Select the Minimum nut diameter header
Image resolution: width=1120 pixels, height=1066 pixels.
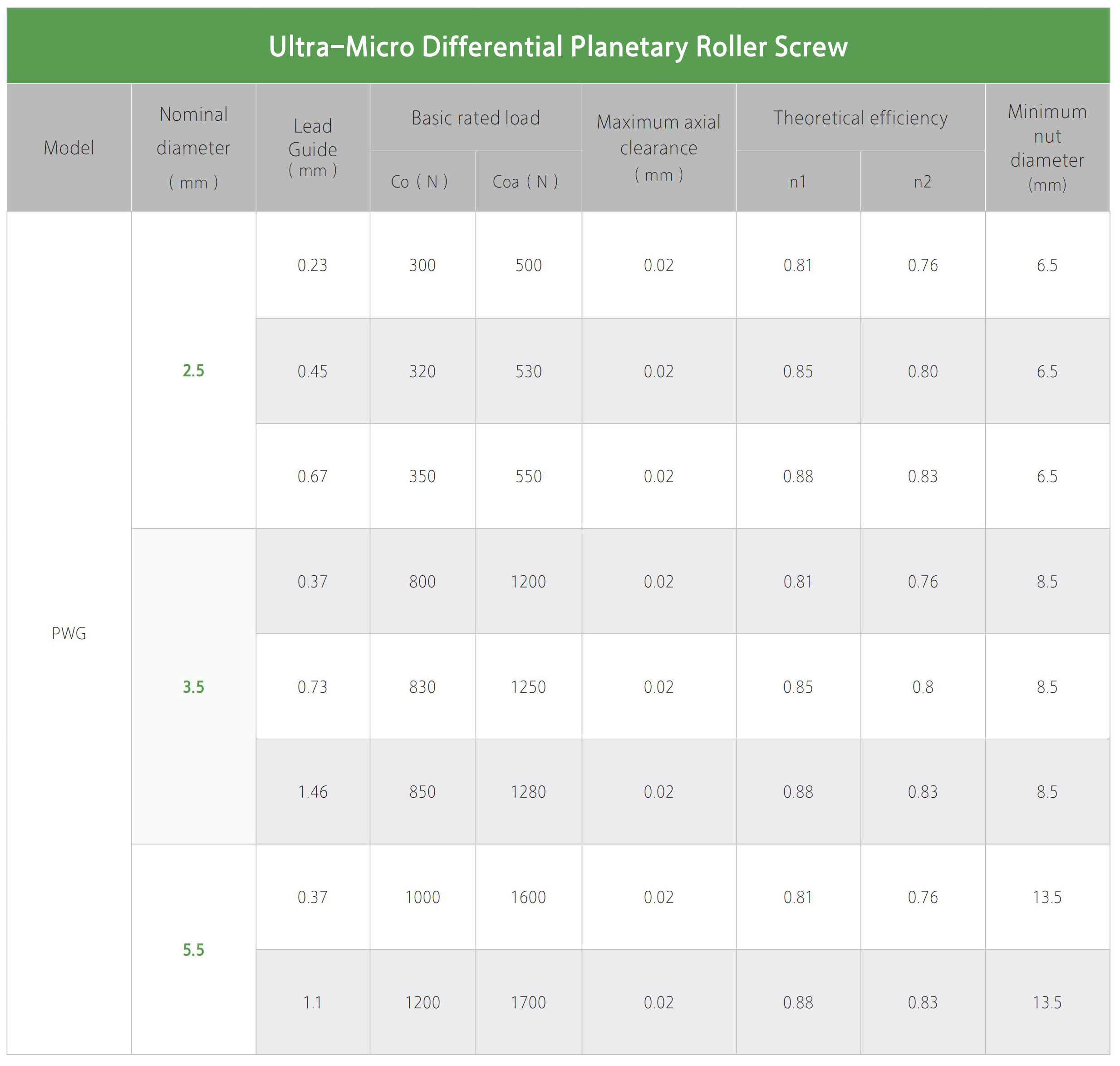tap(1047, 148)
